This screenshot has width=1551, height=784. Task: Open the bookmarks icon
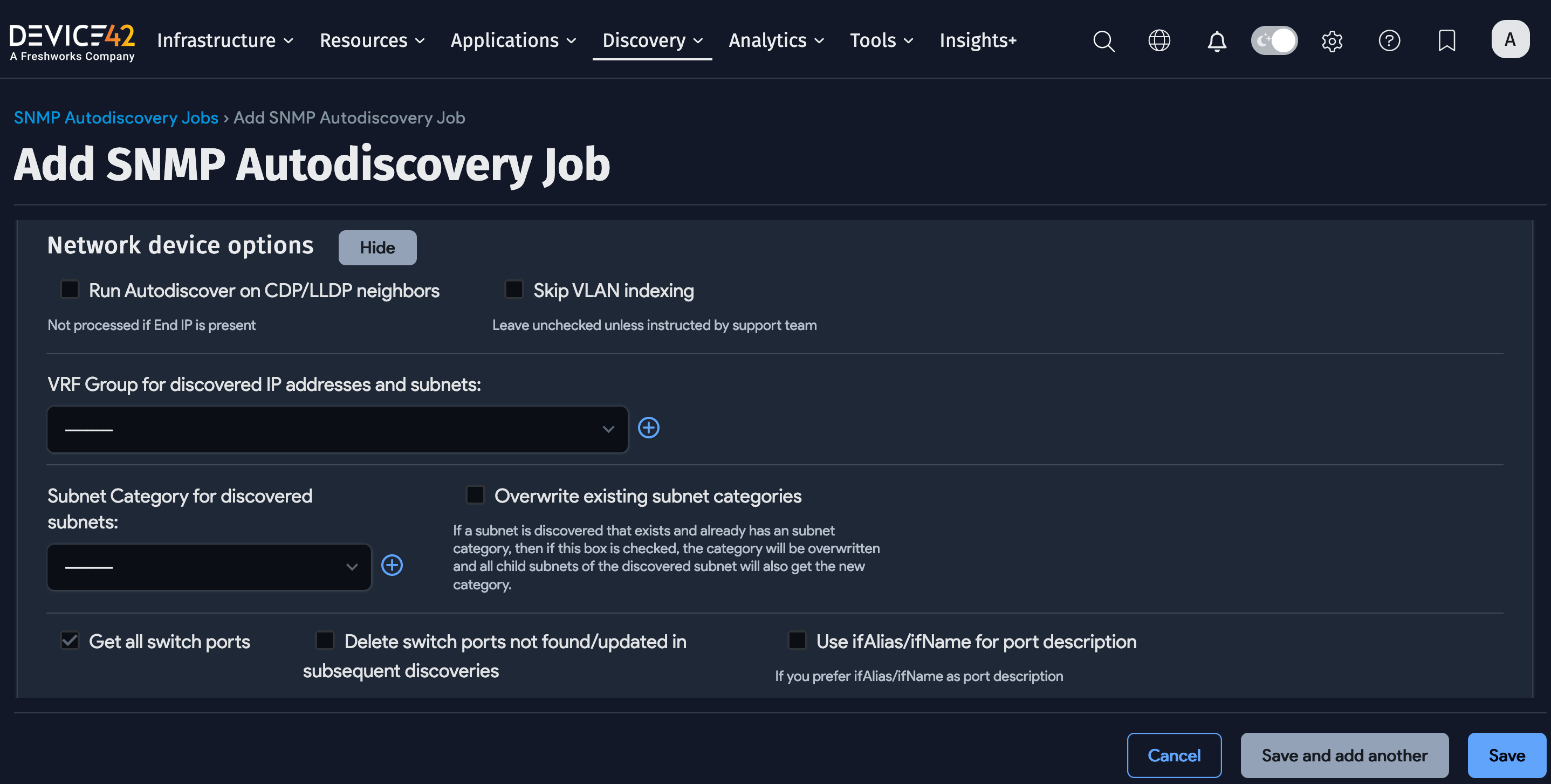click(1446, 41)
